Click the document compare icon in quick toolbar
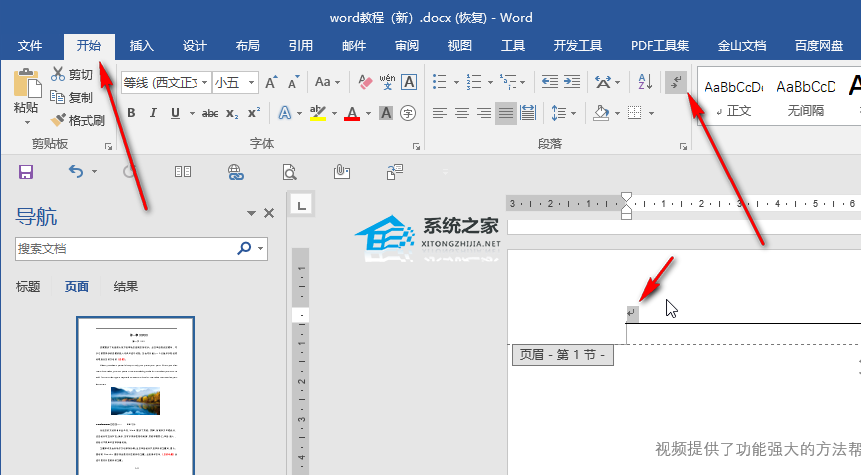The height and width of the screenshot is (475, 861). coord(395,172)
